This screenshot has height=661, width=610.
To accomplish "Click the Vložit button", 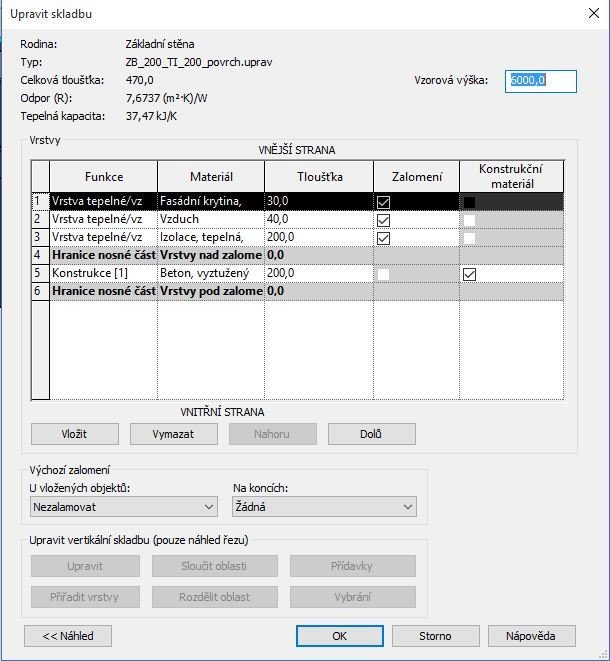I will (75, 434).
